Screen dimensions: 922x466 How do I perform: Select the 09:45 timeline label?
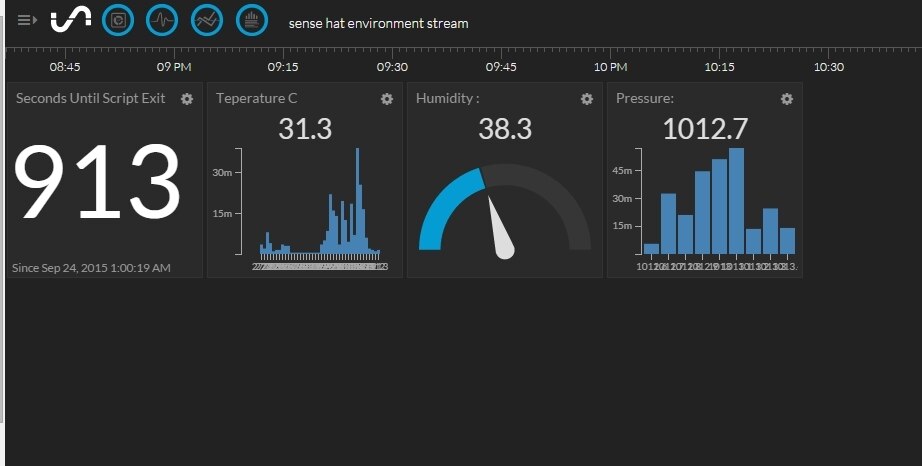pyautogui.click(x=501, y=67)
